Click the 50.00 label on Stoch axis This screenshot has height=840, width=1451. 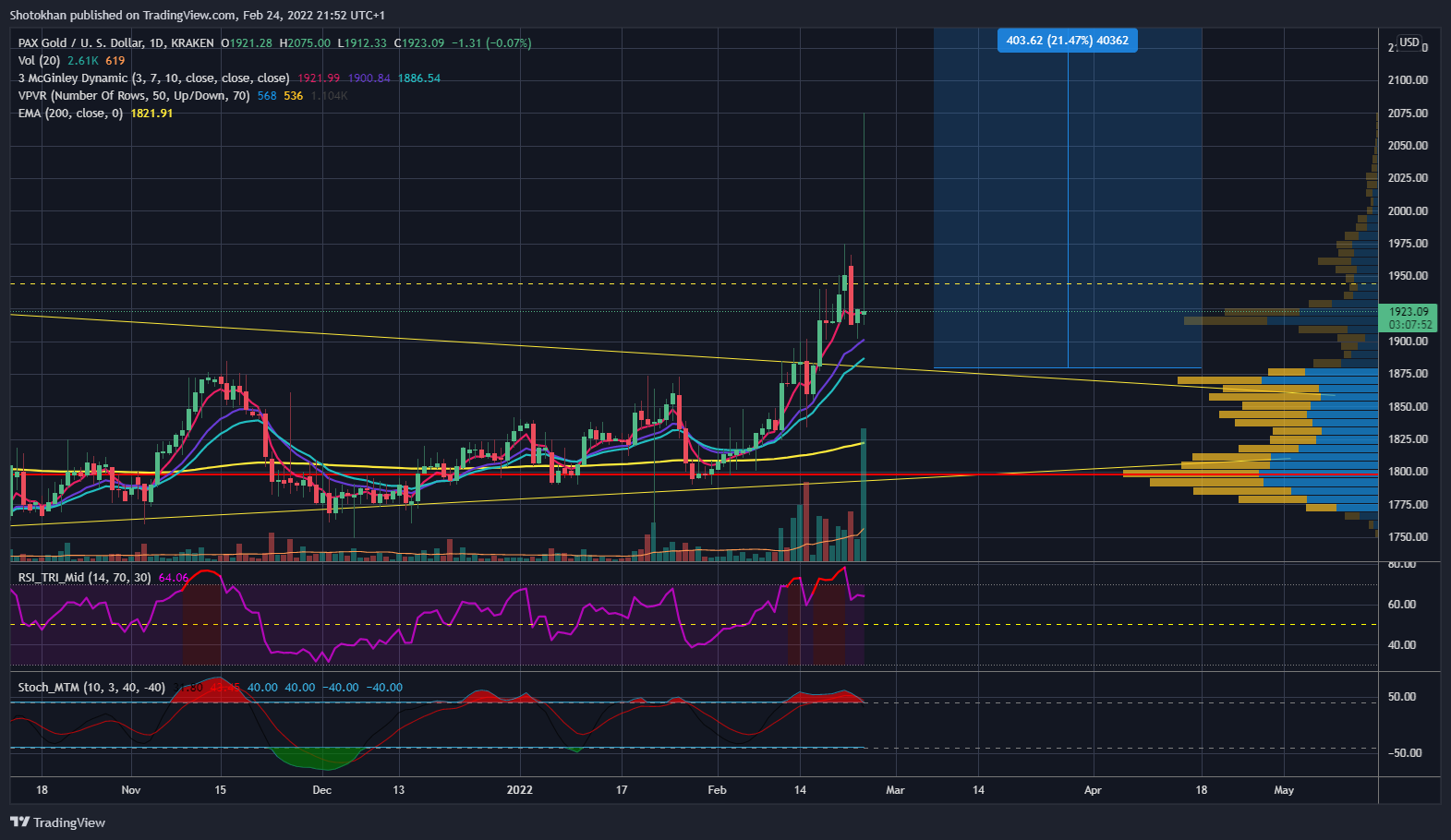(1402, 697)
